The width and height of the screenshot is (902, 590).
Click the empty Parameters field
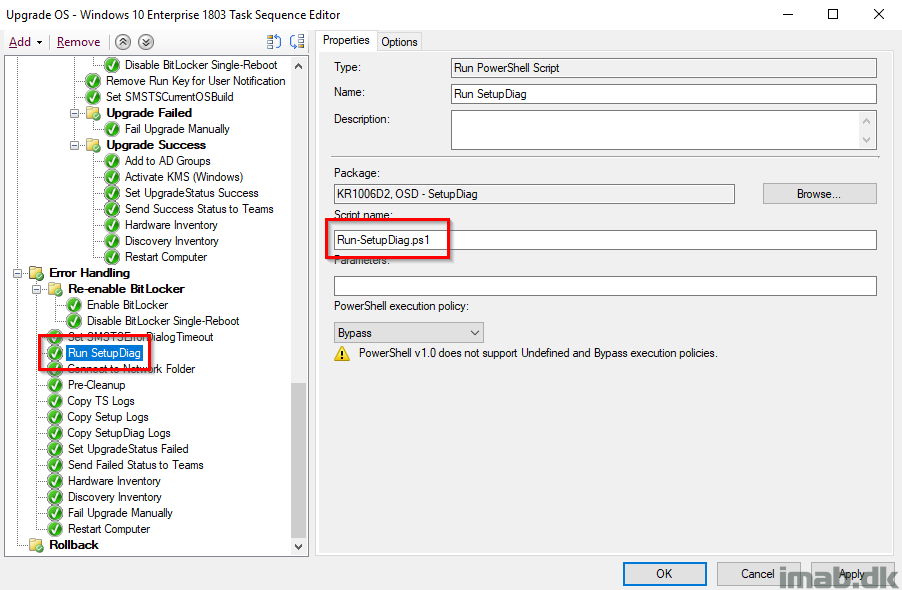605,286
